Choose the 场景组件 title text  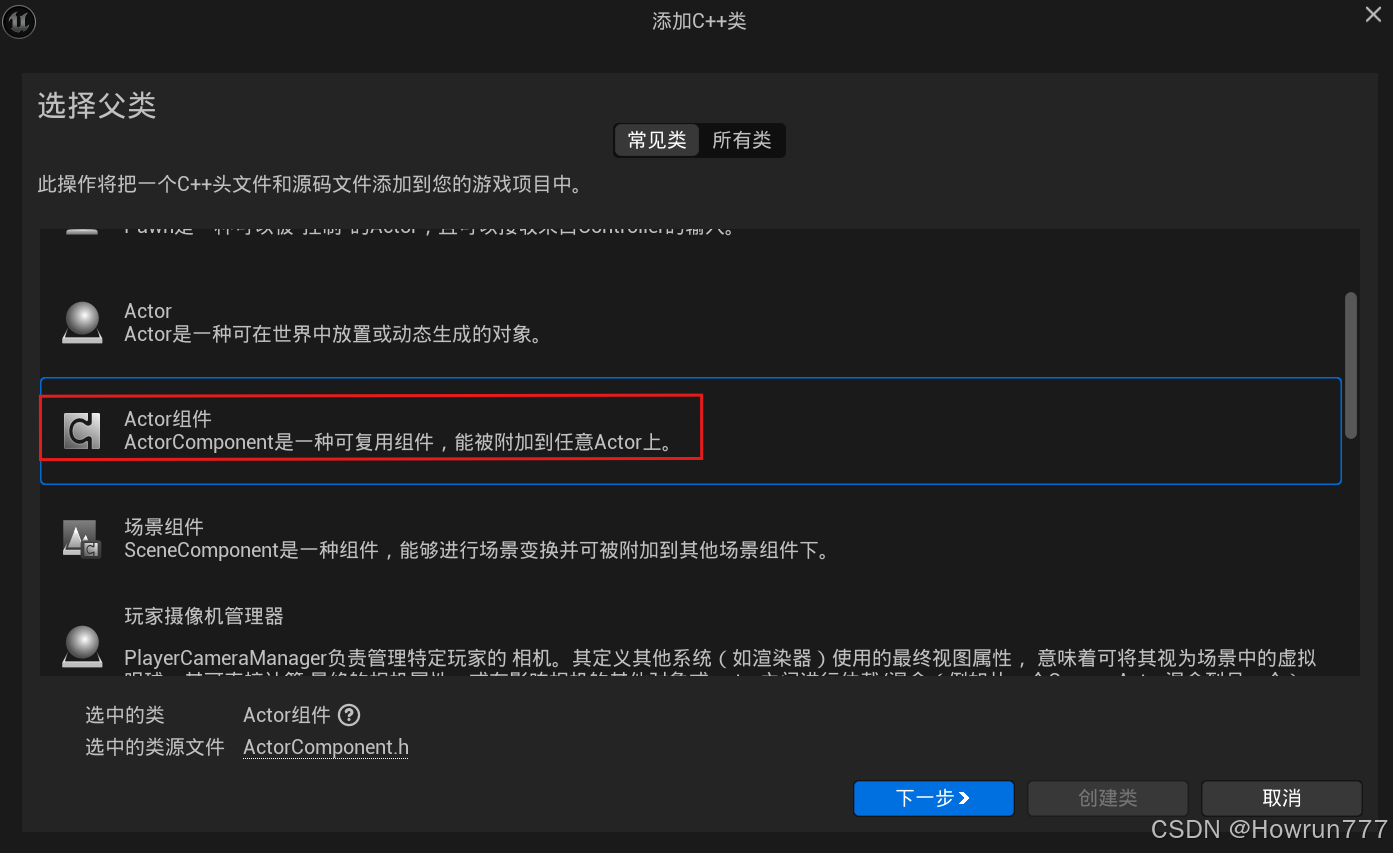(x=164, y=527)
